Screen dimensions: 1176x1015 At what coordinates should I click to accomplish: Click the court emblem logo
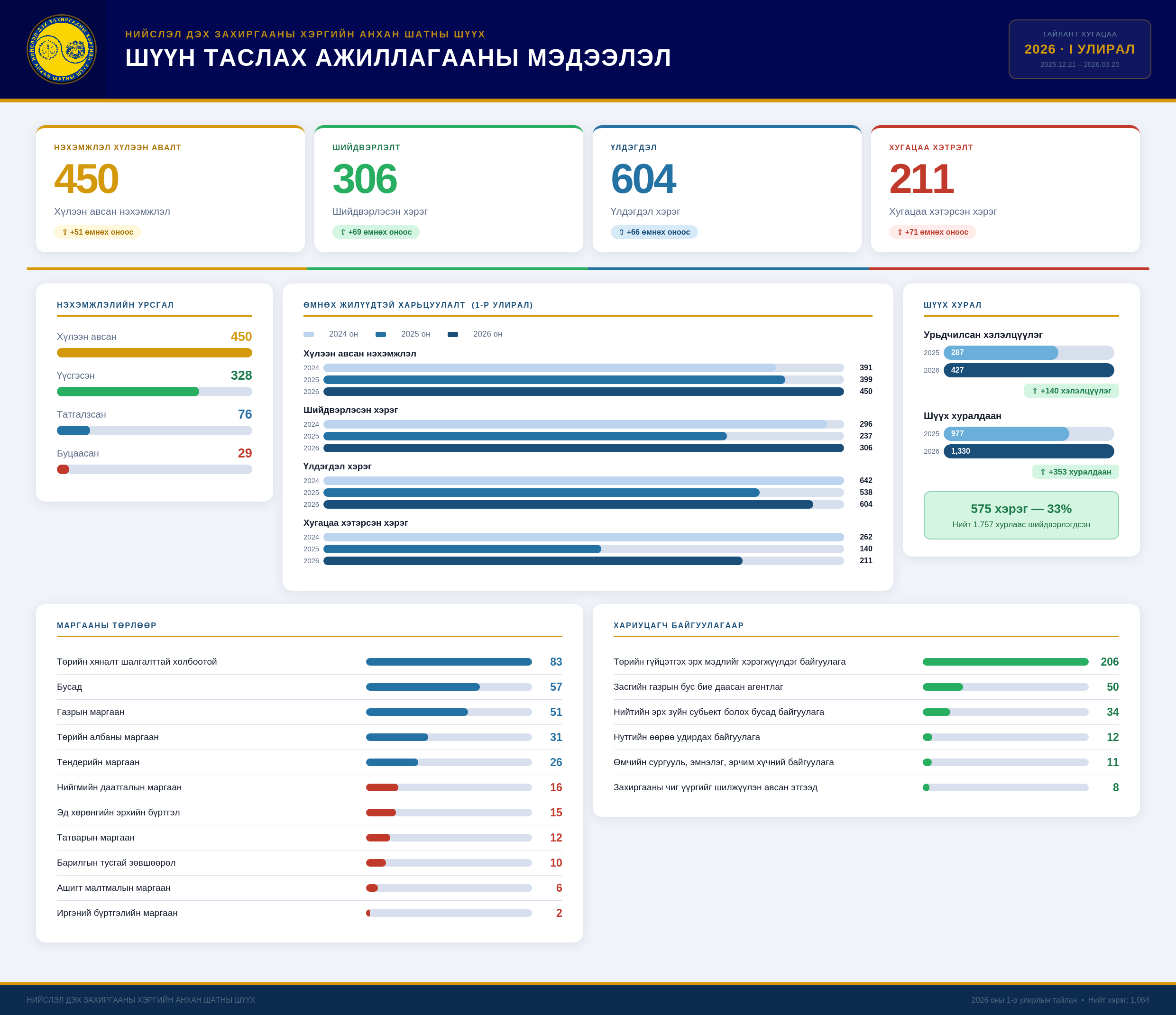tap(61, 49)
